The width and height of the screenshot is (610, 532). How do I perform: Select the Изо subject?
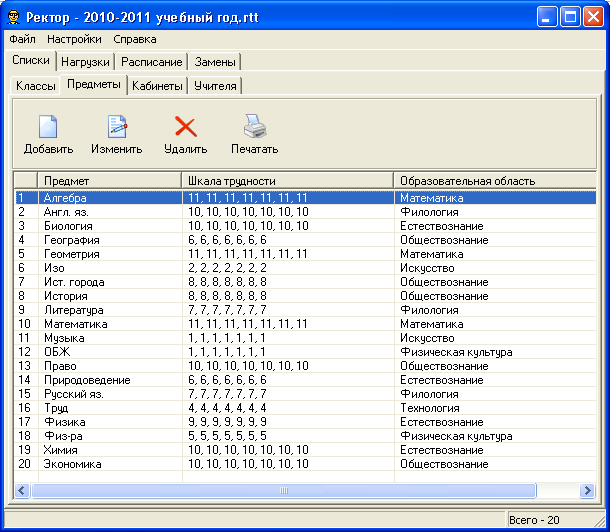tap(54, 268)
